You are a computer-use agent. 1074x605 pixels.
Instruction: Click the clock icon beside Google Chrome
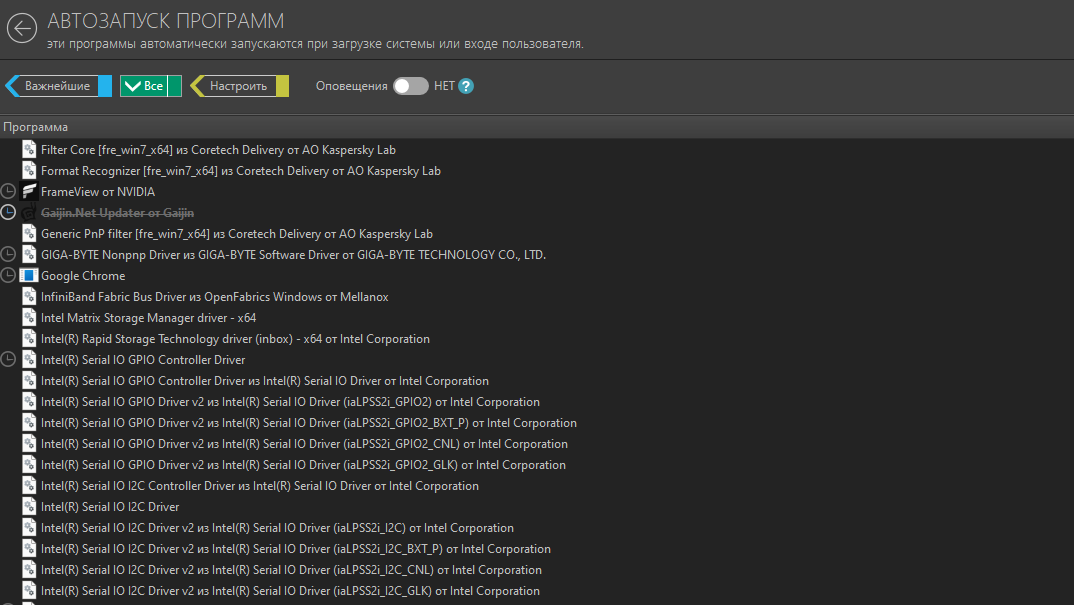coord(9,276)
